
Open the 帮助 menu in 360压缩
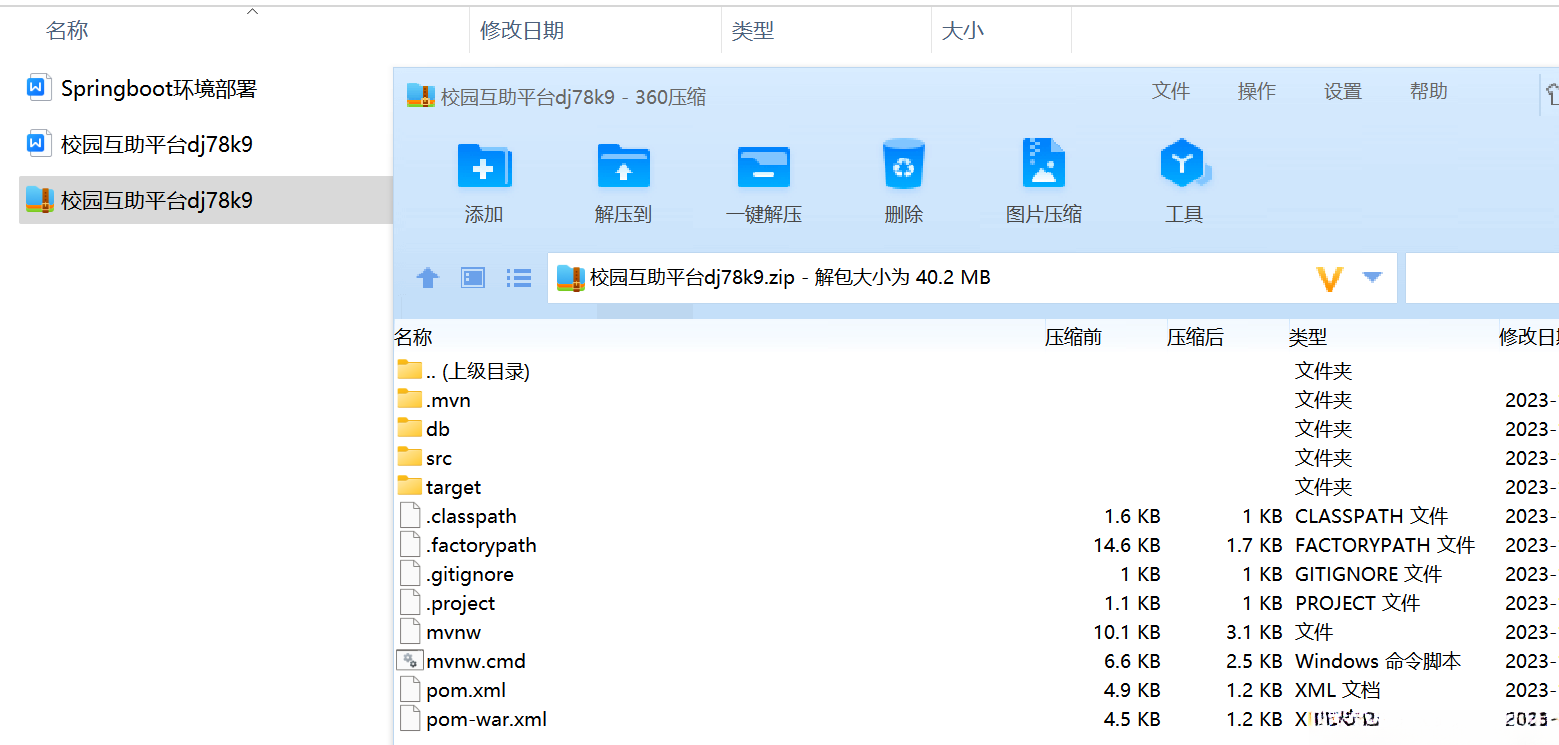[x=1429, y=91]
